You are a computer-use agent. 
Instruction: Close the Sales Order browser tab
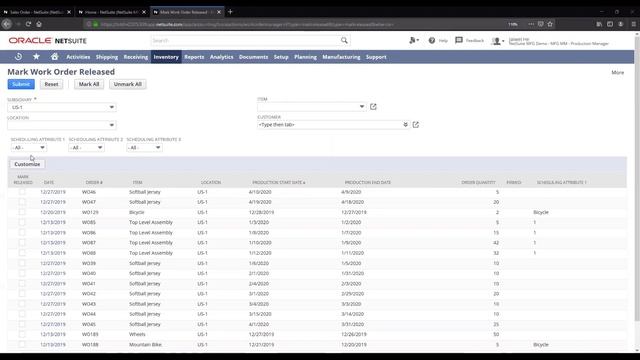(69, 12)
